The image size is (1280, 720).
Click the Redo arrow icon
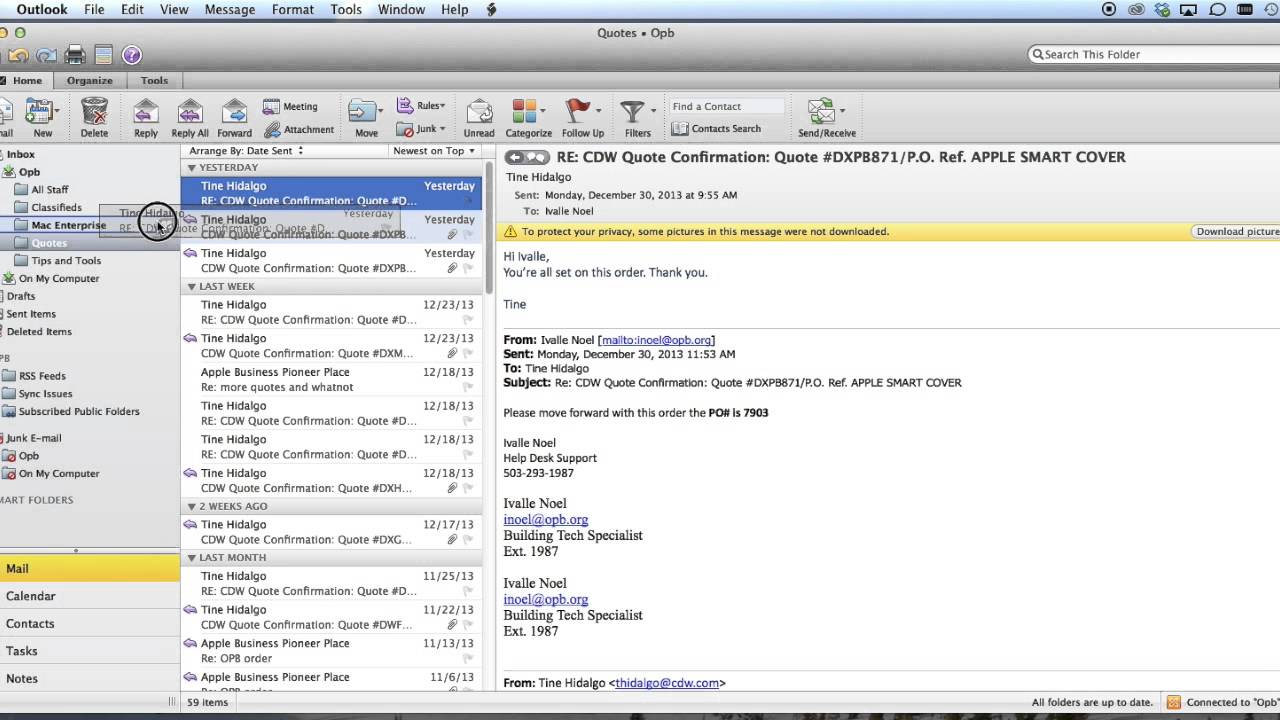[x=46, y=55]
